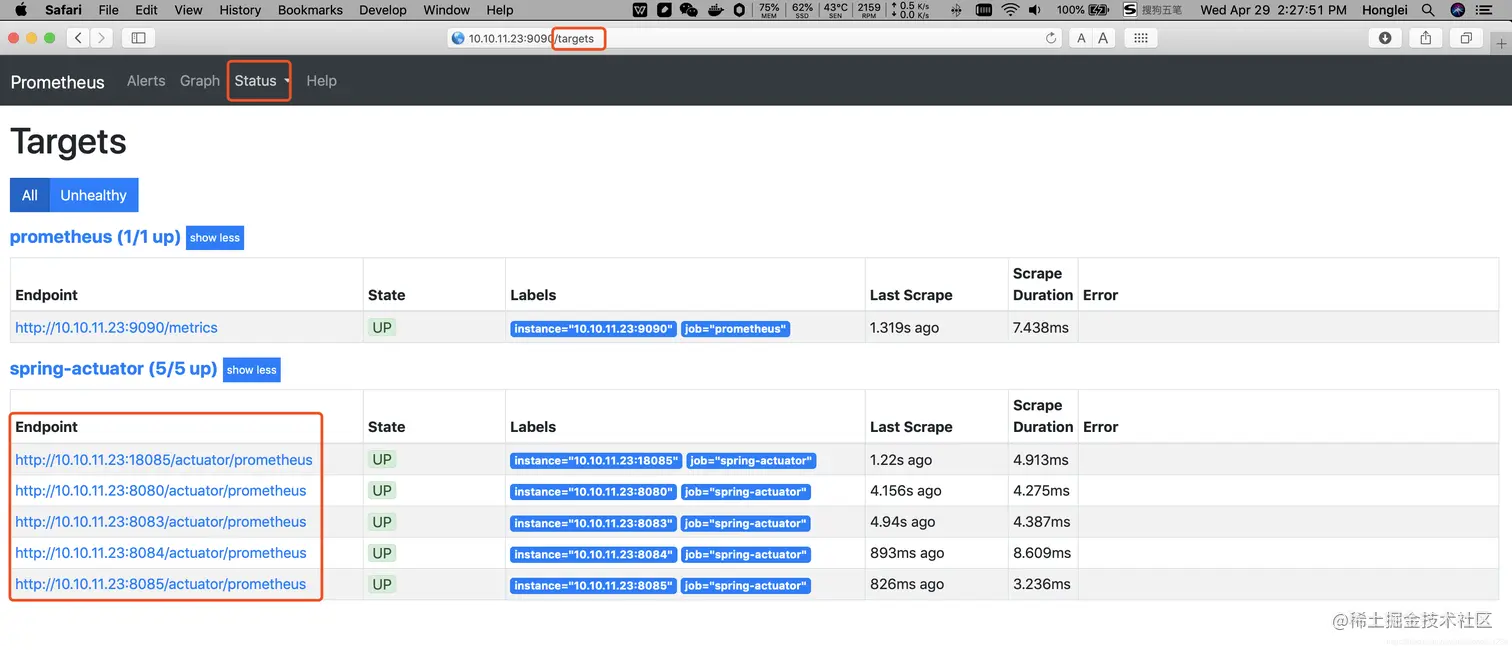
Task: Open the 10.10.11.23:8080 actuator endpoint link
Action: 161,491
